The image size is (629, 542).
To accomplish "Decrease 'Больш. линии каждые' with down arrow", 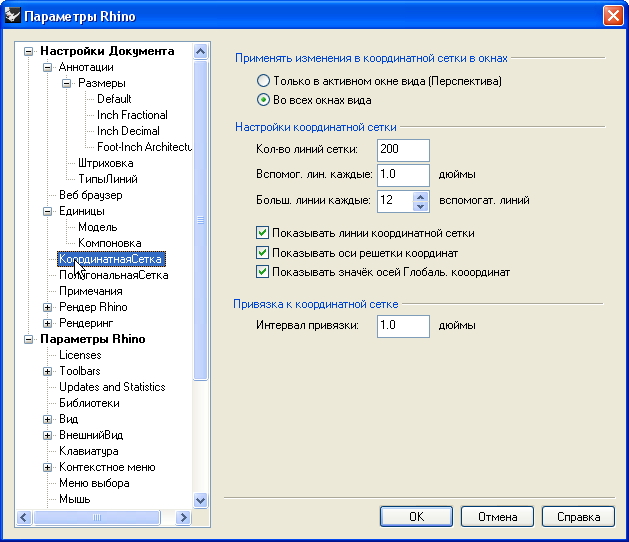I will [x=420, y=207].
